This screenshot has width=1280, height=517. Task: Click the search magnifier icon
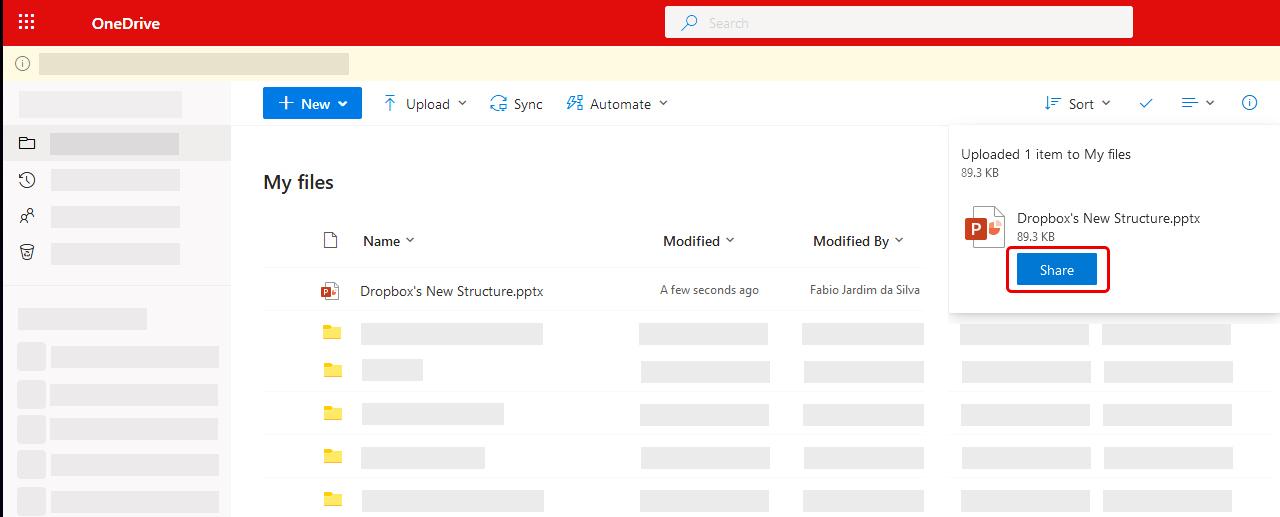[688, 22]
